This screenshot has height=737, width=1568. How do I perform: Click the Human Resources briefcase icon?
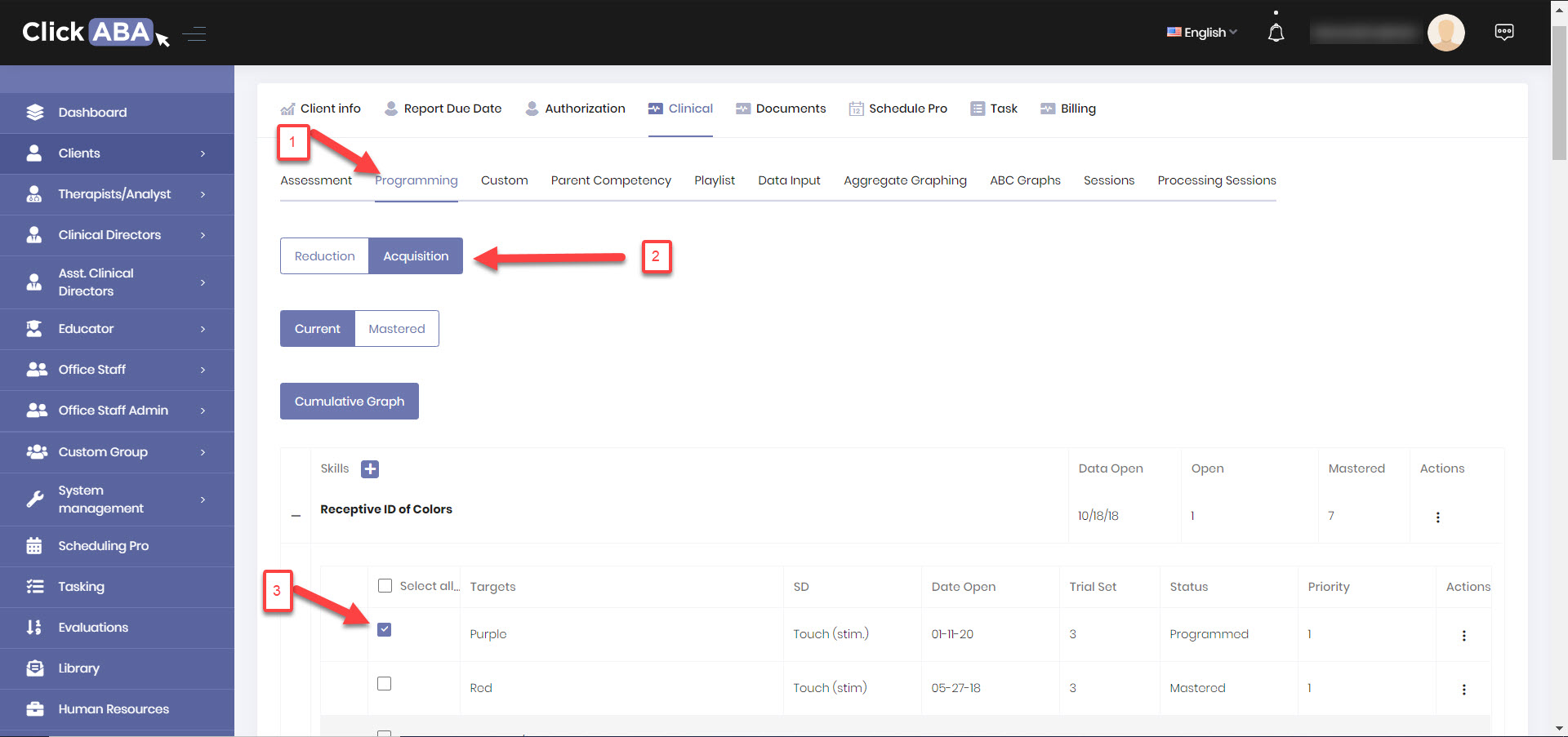(34, 709)
